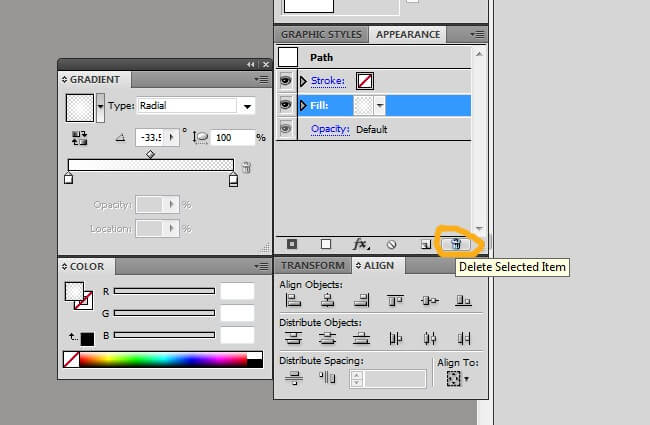Click the Horizontal Align Left icon

294,300
